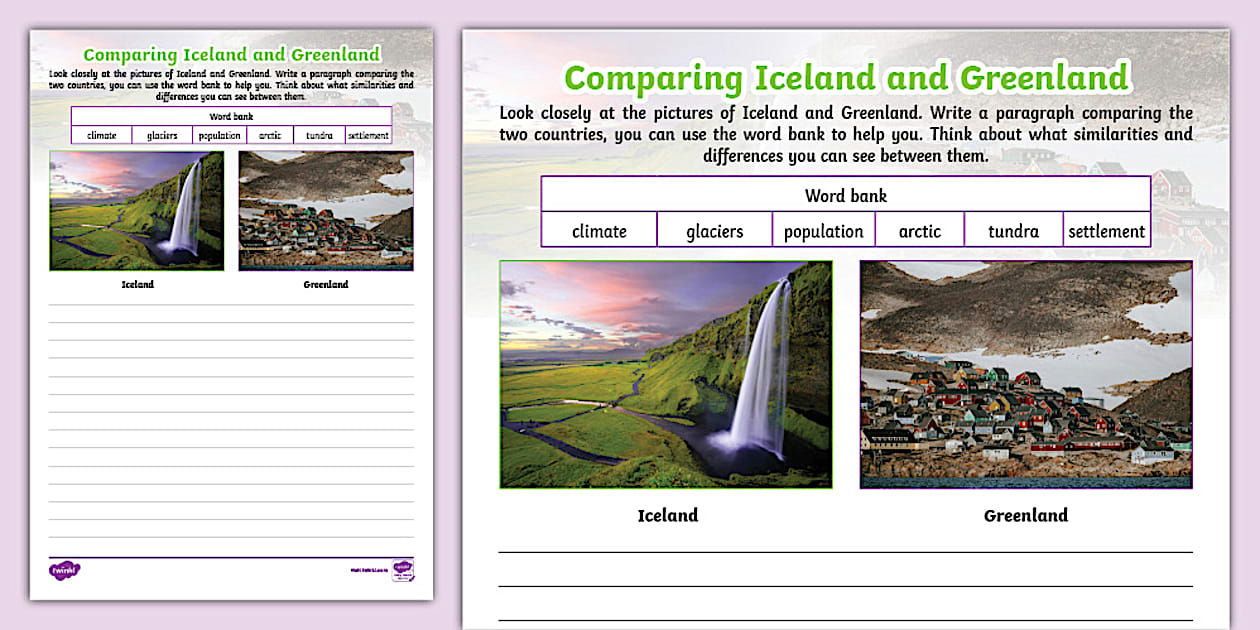This screenshot has height=630, width=1260.
Task: Click the Greenland settlement photograph
Action: click(1026, 374)
